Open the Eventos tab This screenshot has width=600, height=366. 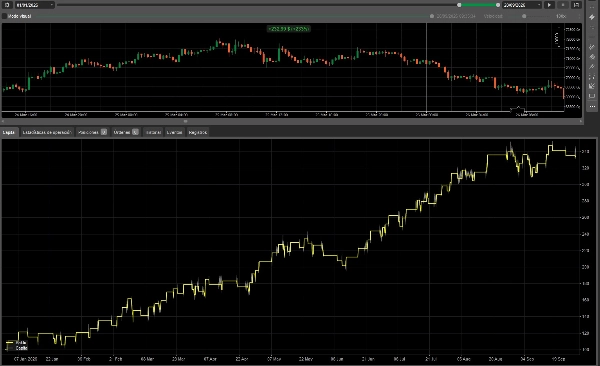174,132
